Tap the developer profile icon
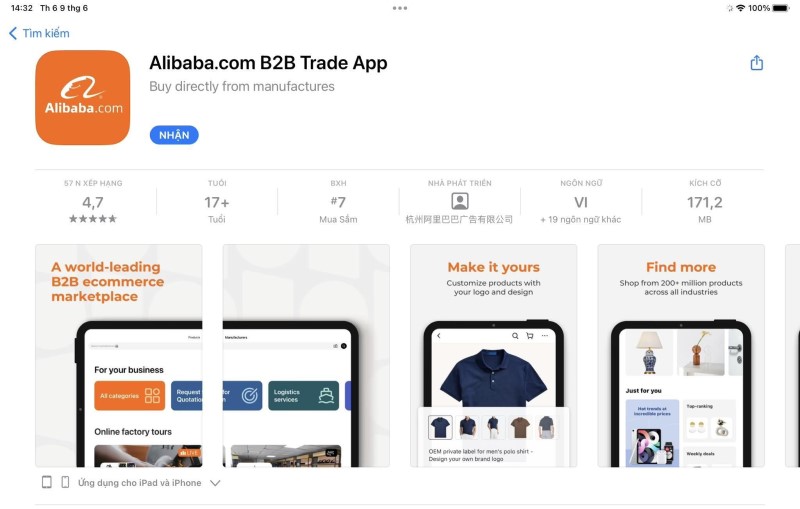 pyautogui.click(x=460, y=201)
